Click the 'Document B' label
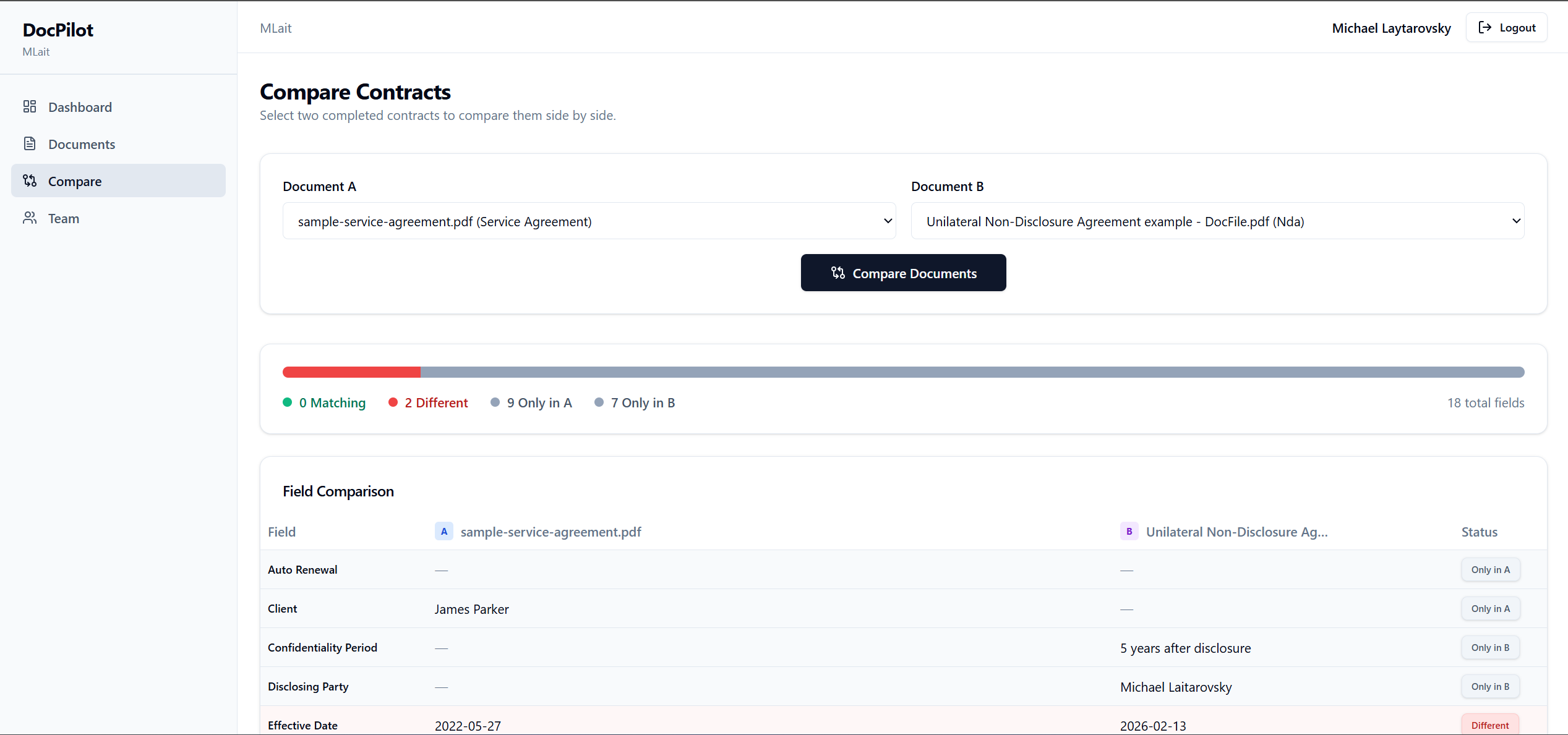The image size is (1568, 735). click(947, 187)
